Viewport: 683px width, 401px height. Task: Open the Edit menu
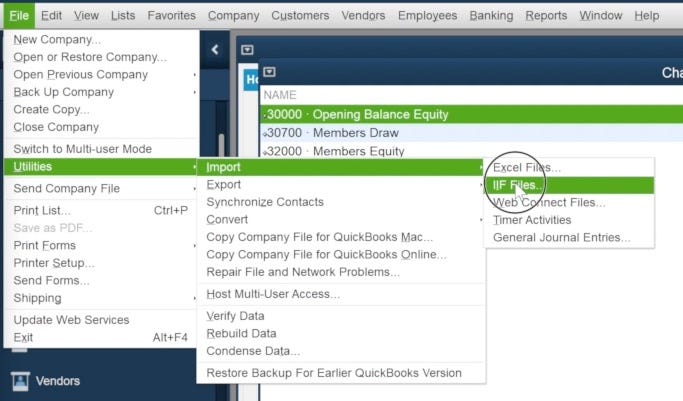click(51, 16)
